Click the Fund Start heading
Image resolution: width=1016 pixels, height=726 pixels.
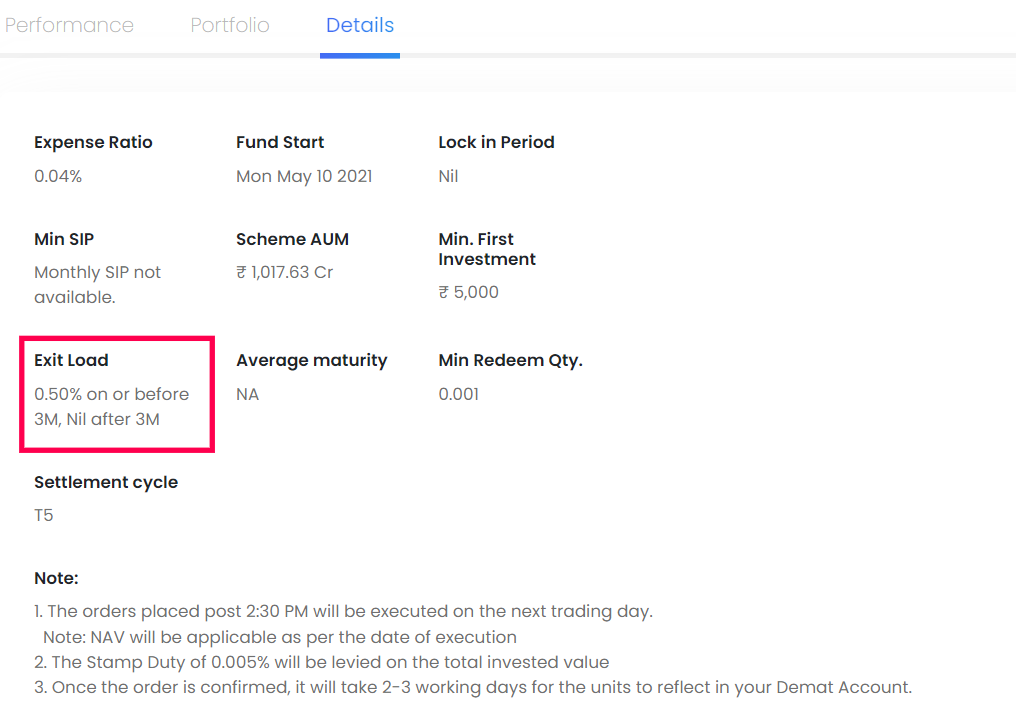pyautogui.click(x=280, y=142)
